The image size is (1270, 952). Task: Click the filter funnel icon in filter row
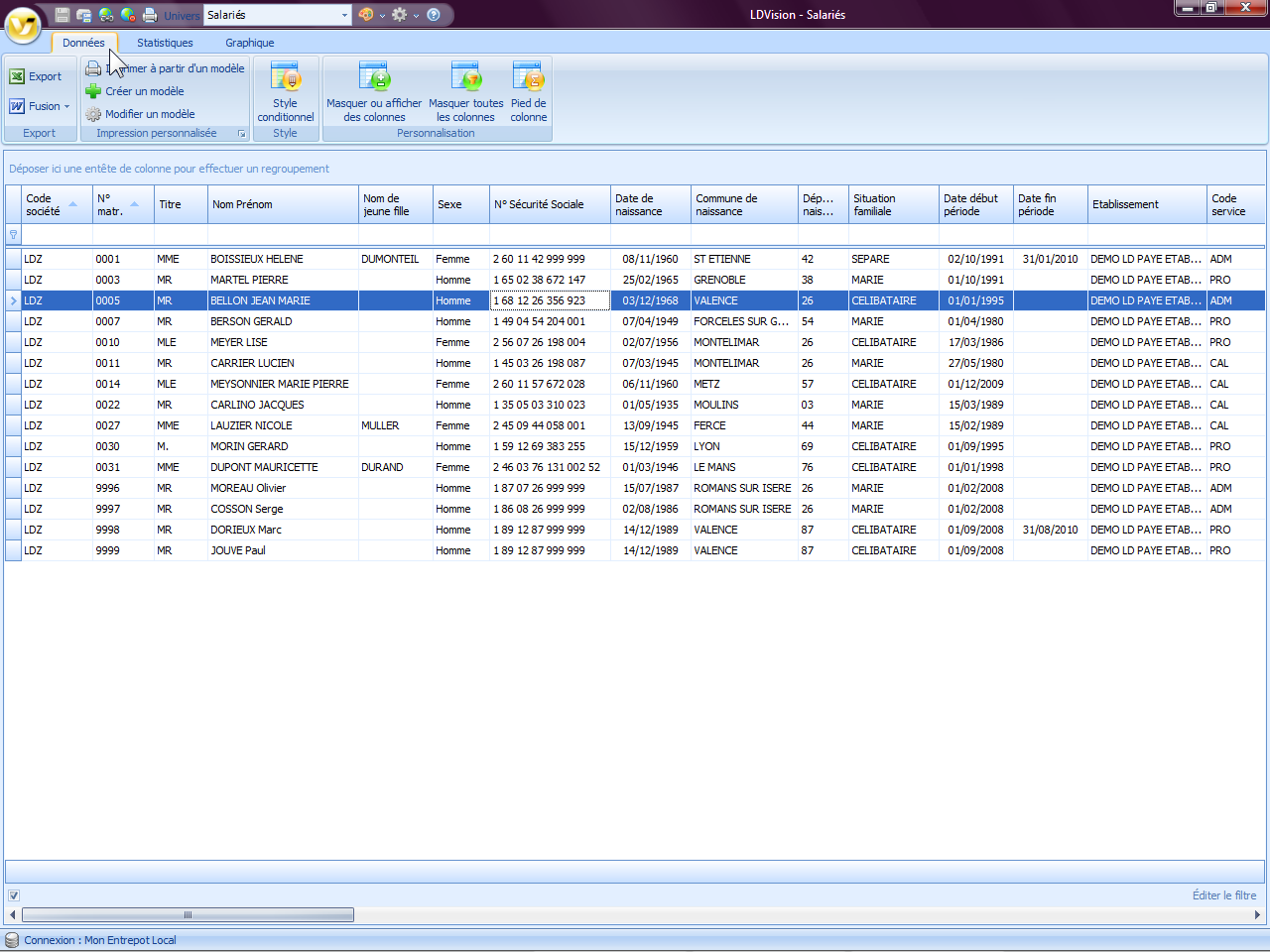click(14, 235)
